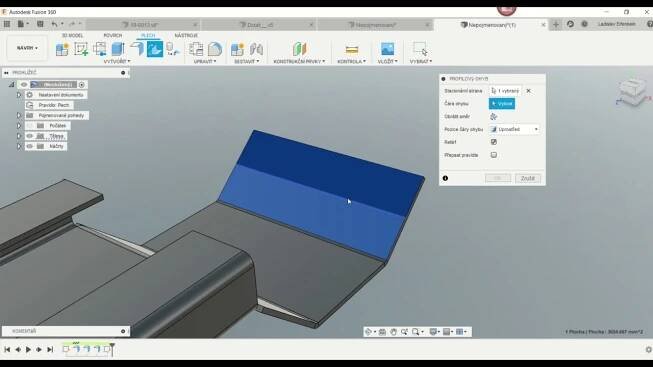Undo the last action
Viewport: 653px width, 367px height.
pyautogui.click(x=55, y=24)
